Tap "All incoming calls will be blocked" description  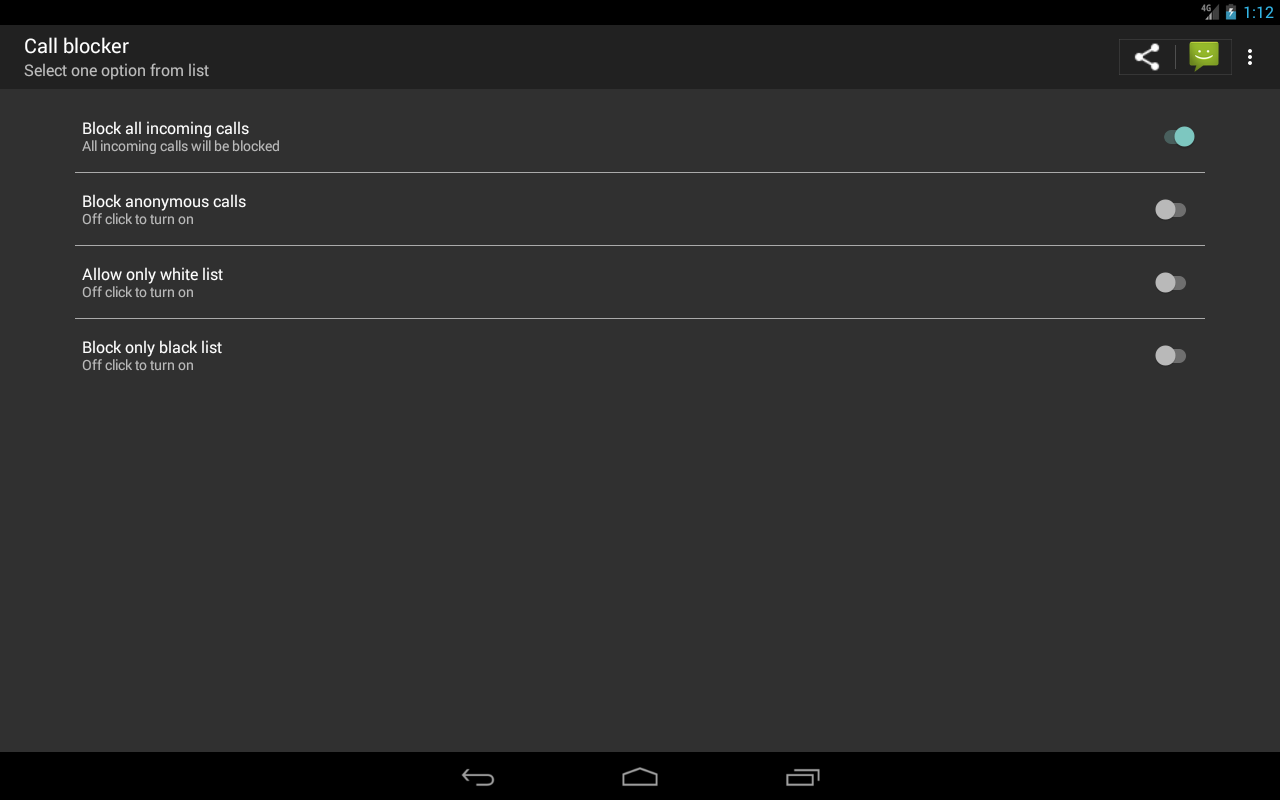(x=181, y=146)
